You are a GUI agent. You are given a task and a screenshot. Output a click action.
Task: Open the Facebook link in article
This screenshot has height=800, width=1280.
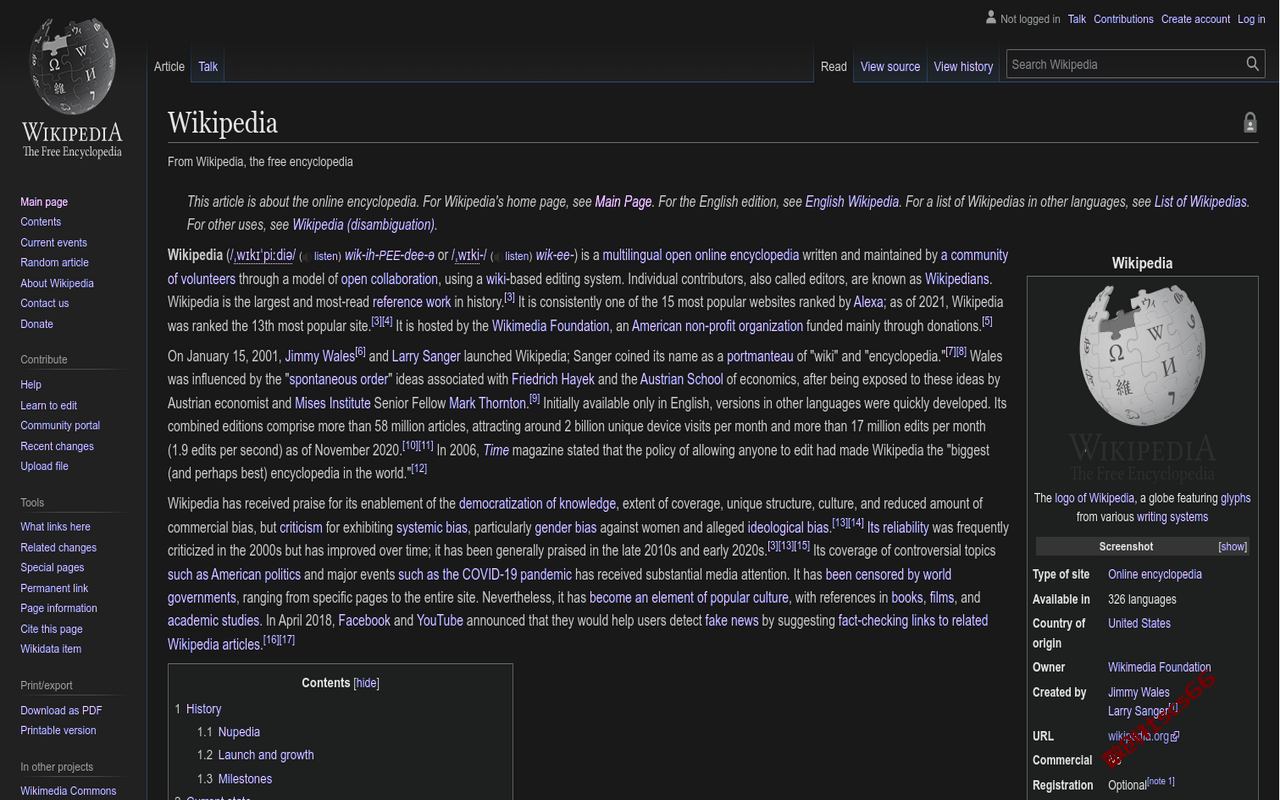pyautogui.click(x=364, y=621)
